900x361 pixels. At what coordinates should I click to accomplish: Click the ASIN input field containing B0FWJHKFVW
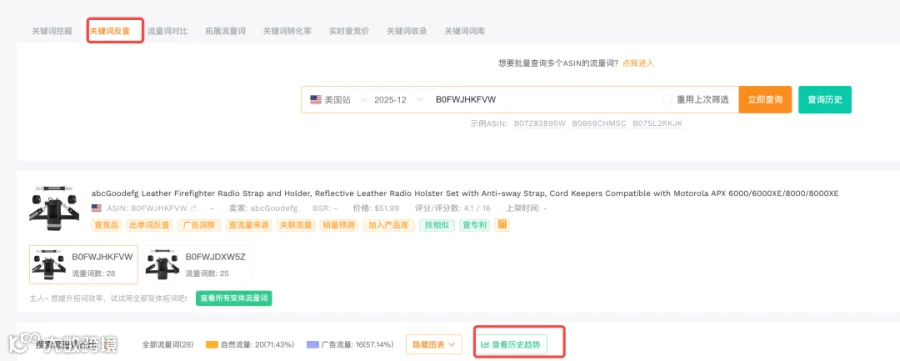coord(545,99)
